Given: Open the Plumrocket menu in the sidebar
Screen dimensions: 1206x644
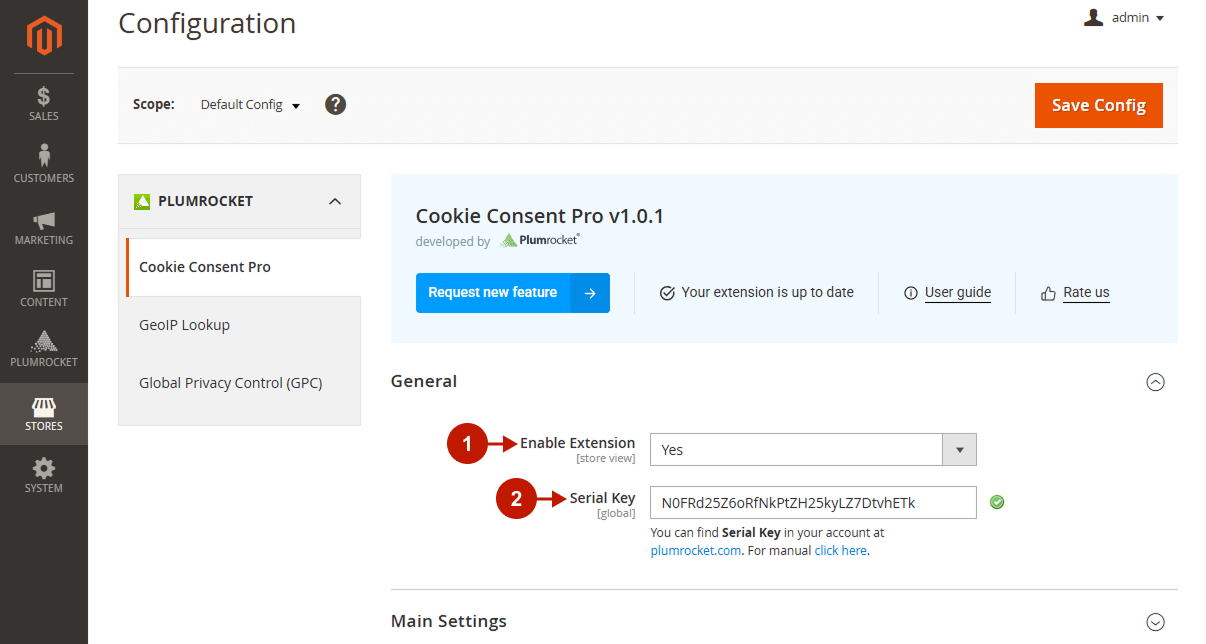Looking at the screenshot, I should 44,350.
